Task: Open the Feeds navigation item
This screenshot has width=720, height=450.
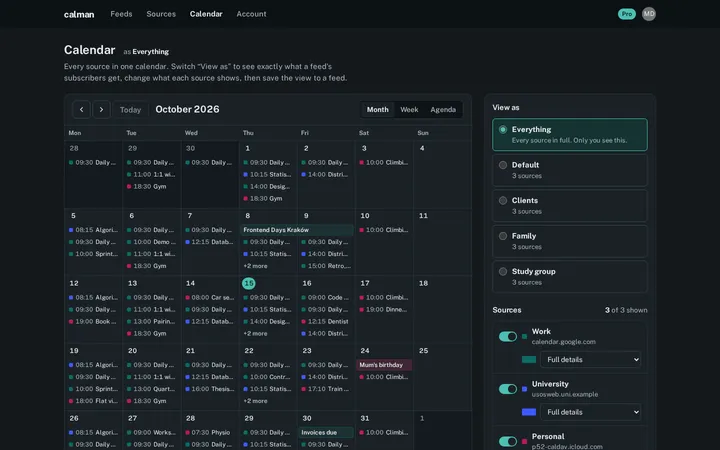Action: point(121,14)
